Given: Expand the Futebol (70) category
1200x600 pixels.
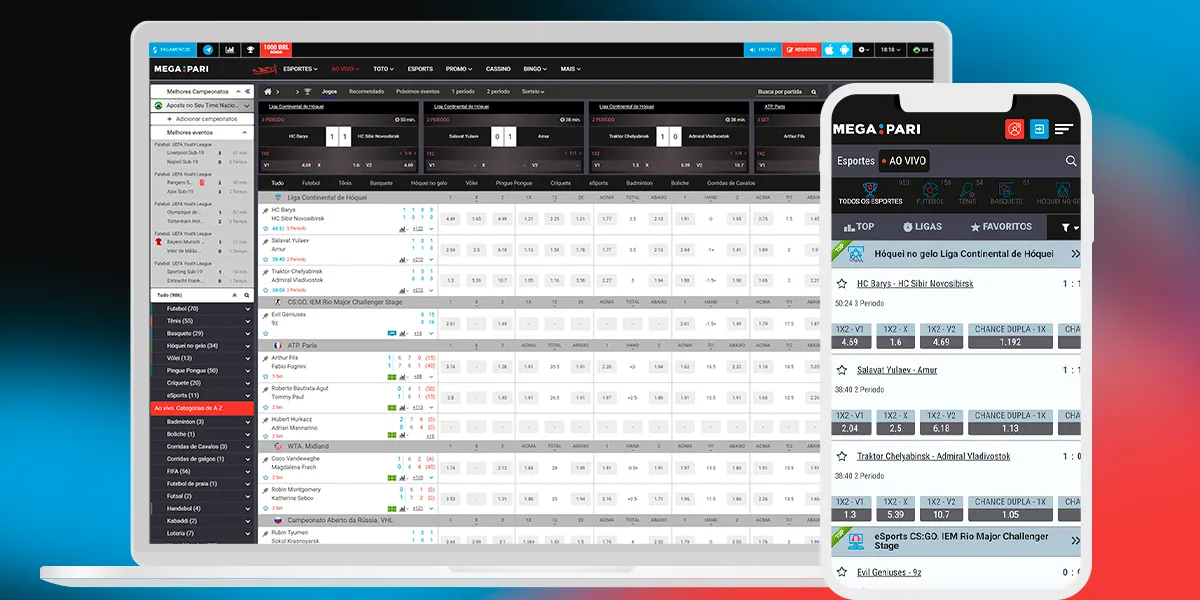Looking at the screenshot, I should coord(248,308).
